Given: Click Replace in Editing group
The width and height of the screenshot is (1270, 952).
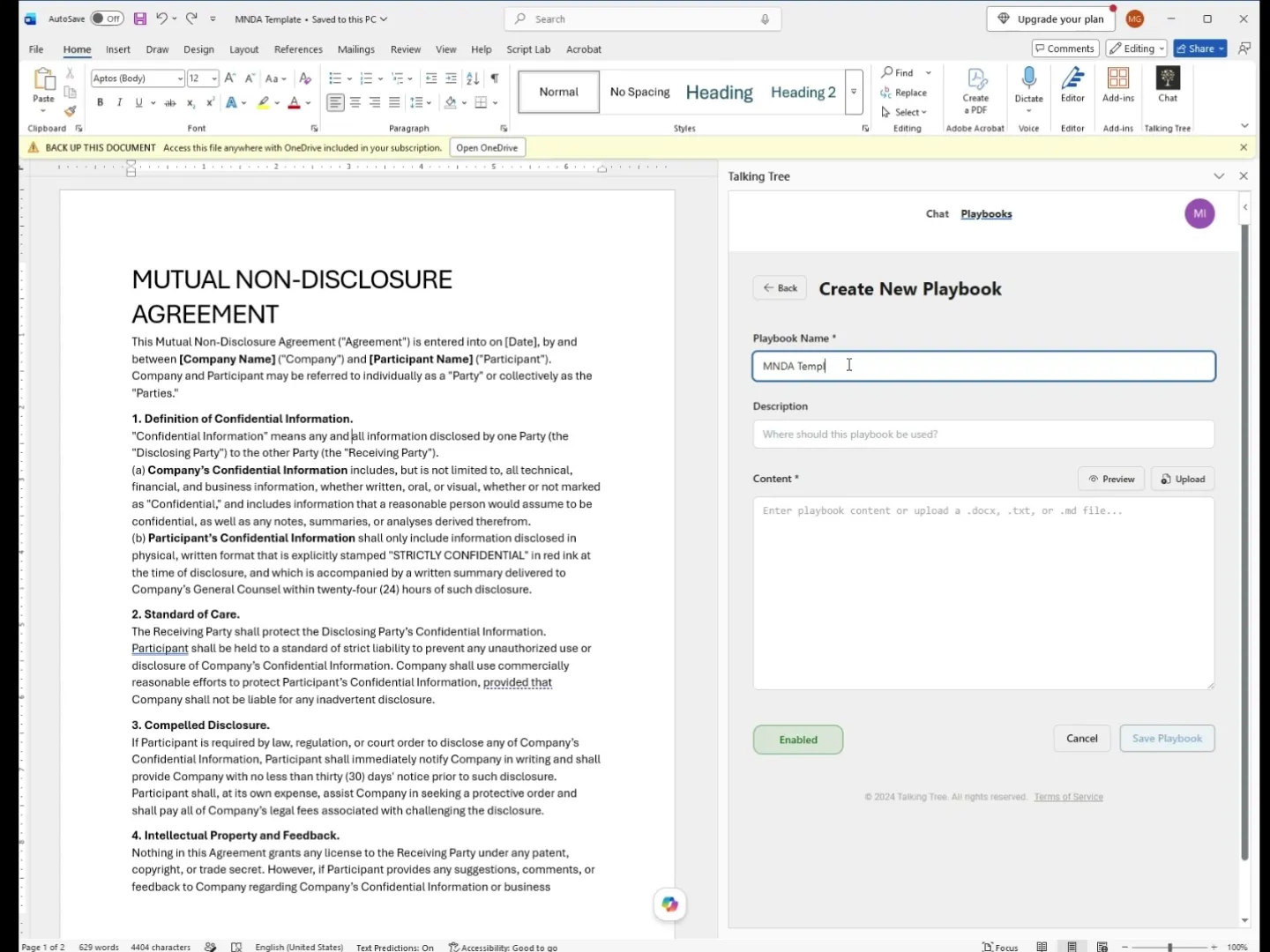Looking at the screenshot, I should click(904, 93).
